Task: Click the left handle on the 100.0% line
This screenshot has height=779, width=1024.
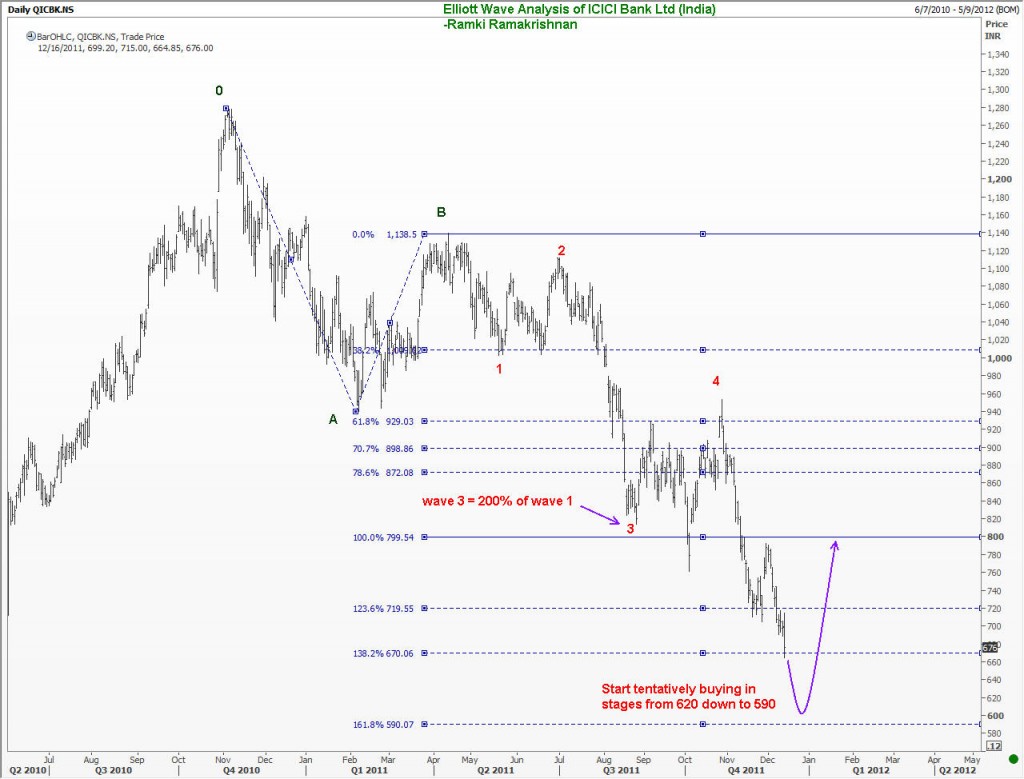Action: click(424, 537)
